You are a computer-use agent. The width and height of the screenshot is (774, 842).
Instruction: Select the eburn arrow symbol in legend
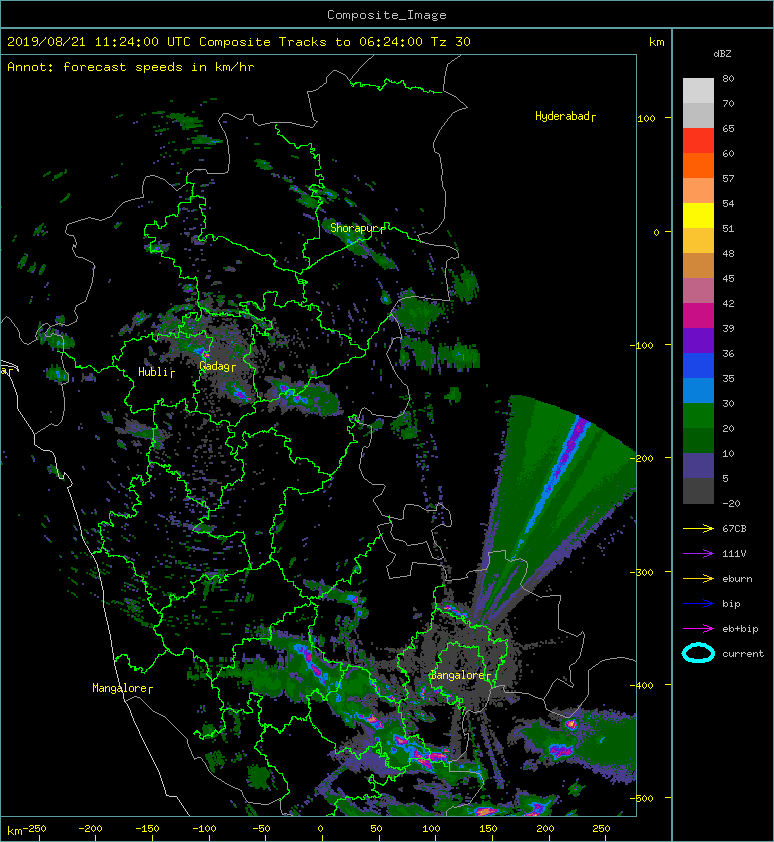[698, 578]
